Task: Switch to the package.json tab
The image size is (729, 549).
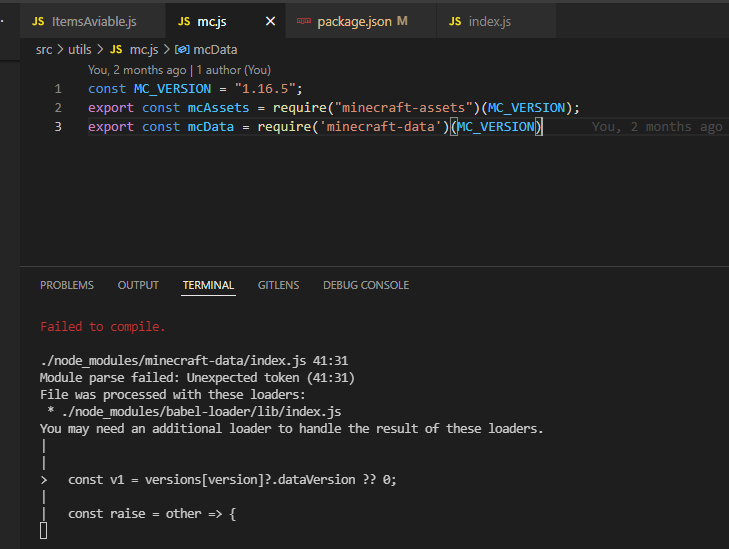Action: click(x=361, y=21)
